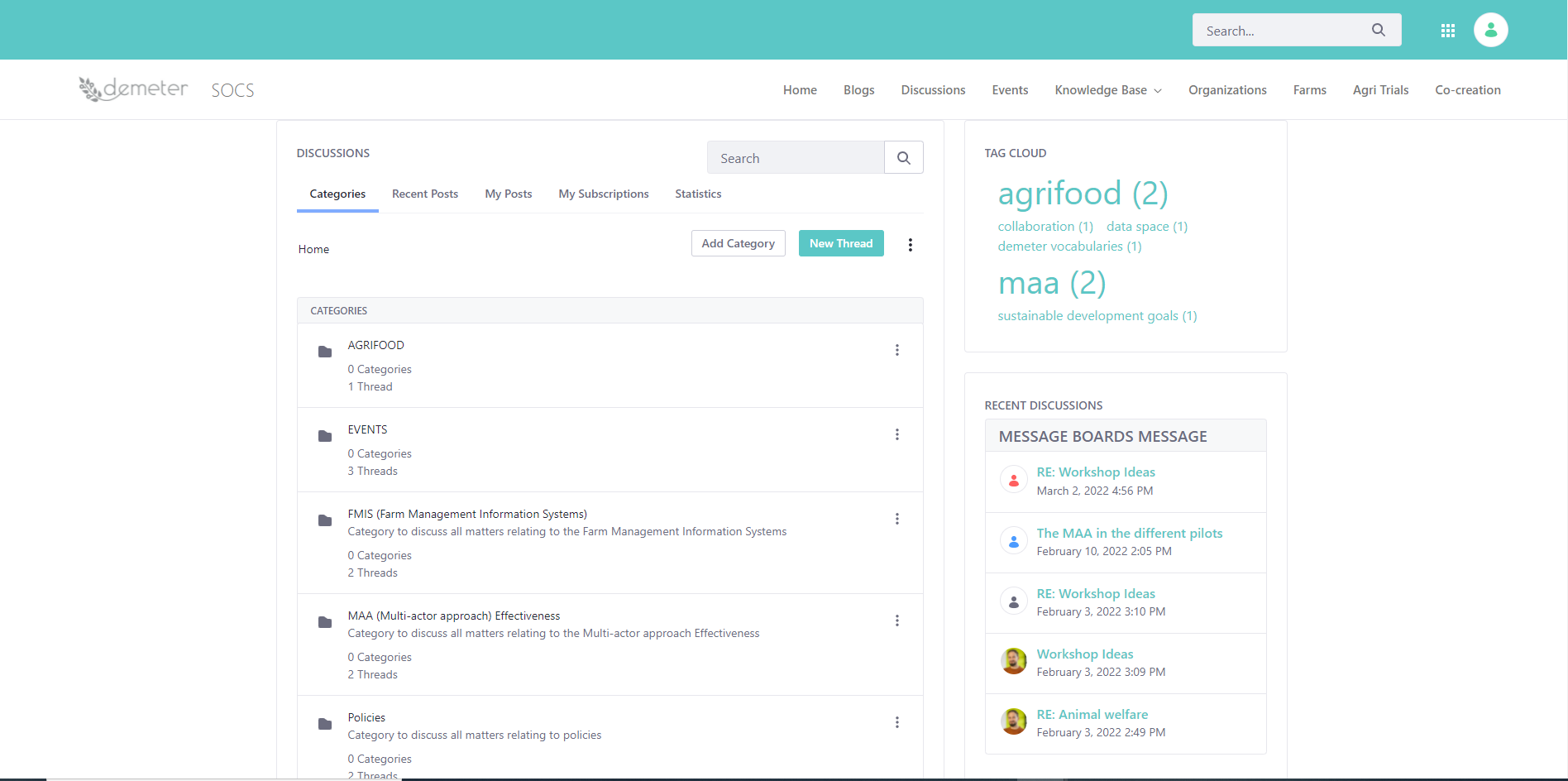Click the Home breadcrumb link
Viewport: 1568px width, 781px height.
pyautogui.click(x=313, y=249)
